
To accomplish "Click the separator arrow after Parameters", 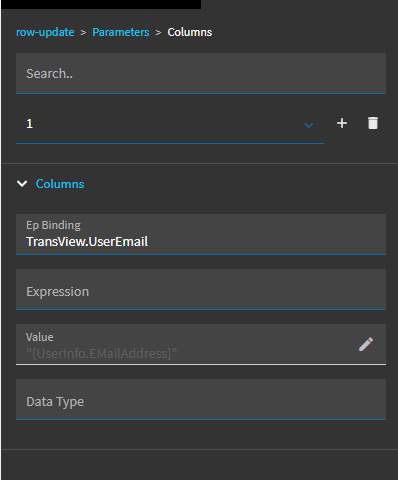I will click(158, 33).
